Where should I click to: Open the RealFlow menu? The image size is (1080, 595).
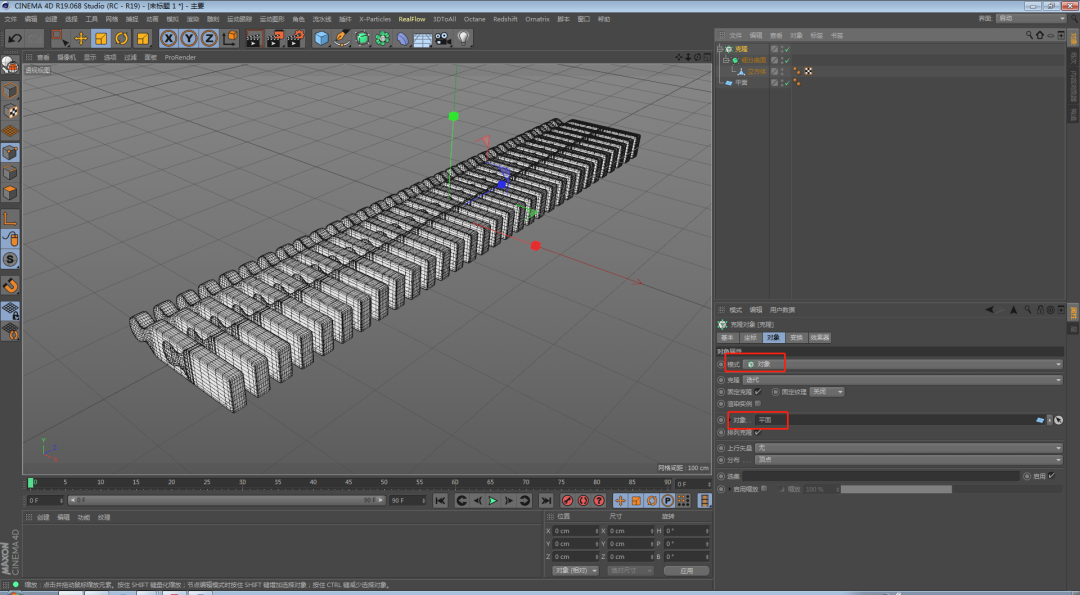(411, 19)
